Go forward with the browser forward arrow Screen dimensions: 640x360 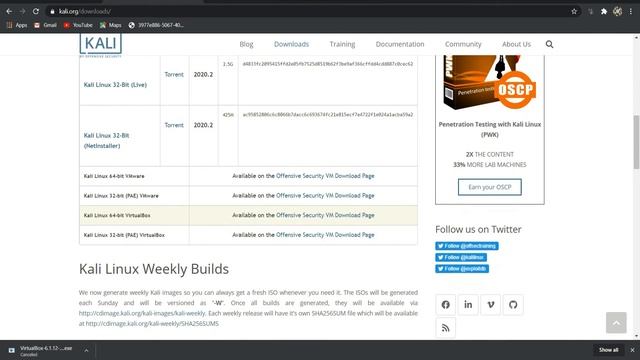pos(22,11)
